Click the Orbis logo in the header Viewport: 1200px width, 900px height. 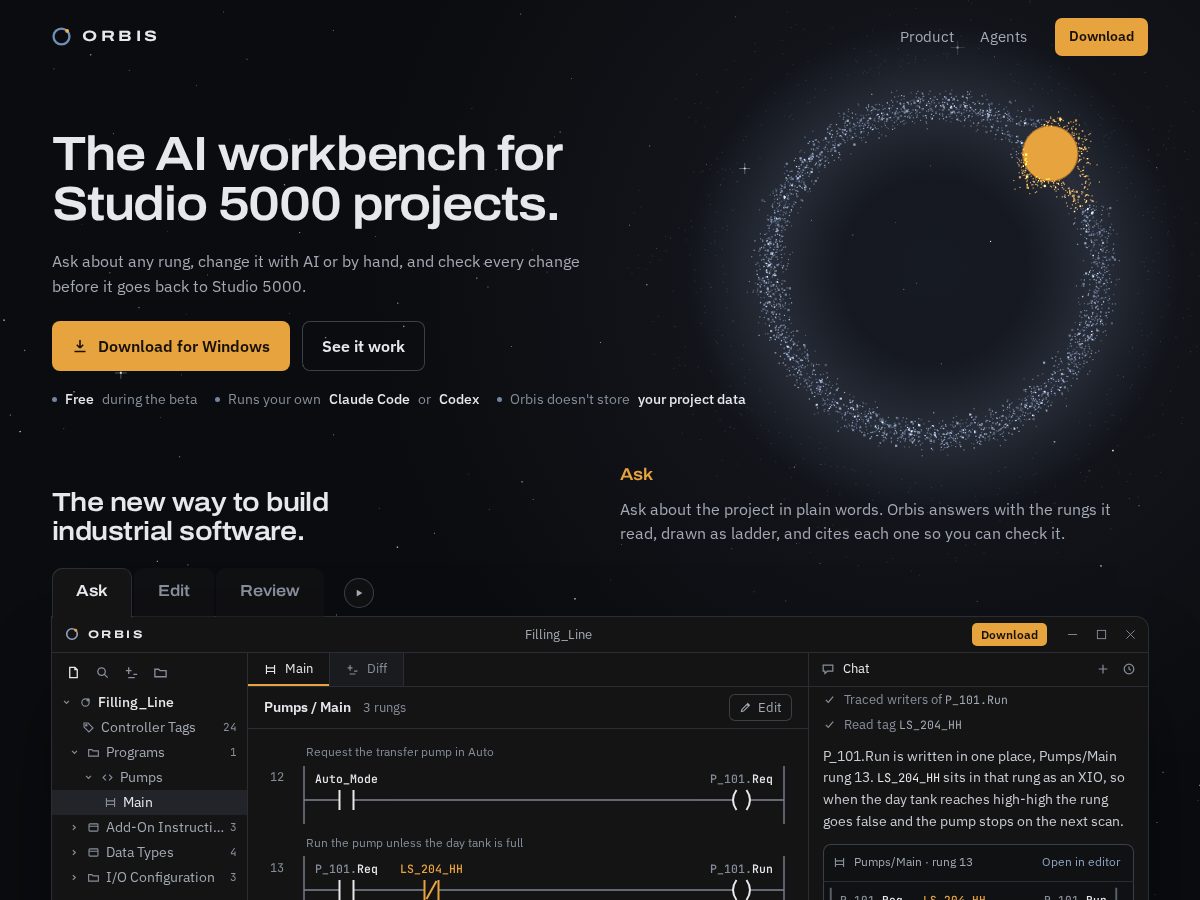pos(105,36)
